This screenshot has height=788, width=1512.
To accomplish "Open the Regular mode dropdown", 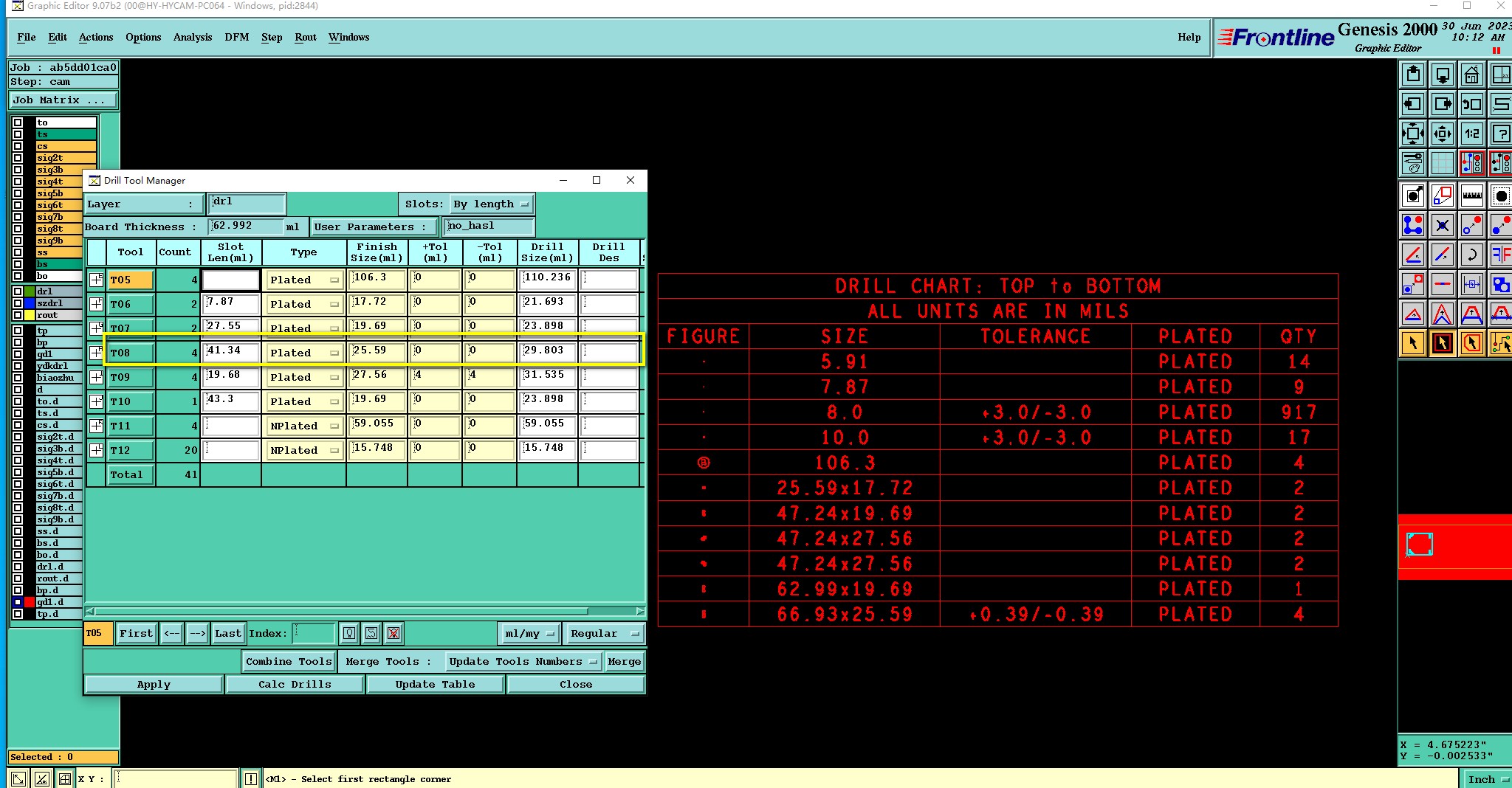I will pos(604,633).
